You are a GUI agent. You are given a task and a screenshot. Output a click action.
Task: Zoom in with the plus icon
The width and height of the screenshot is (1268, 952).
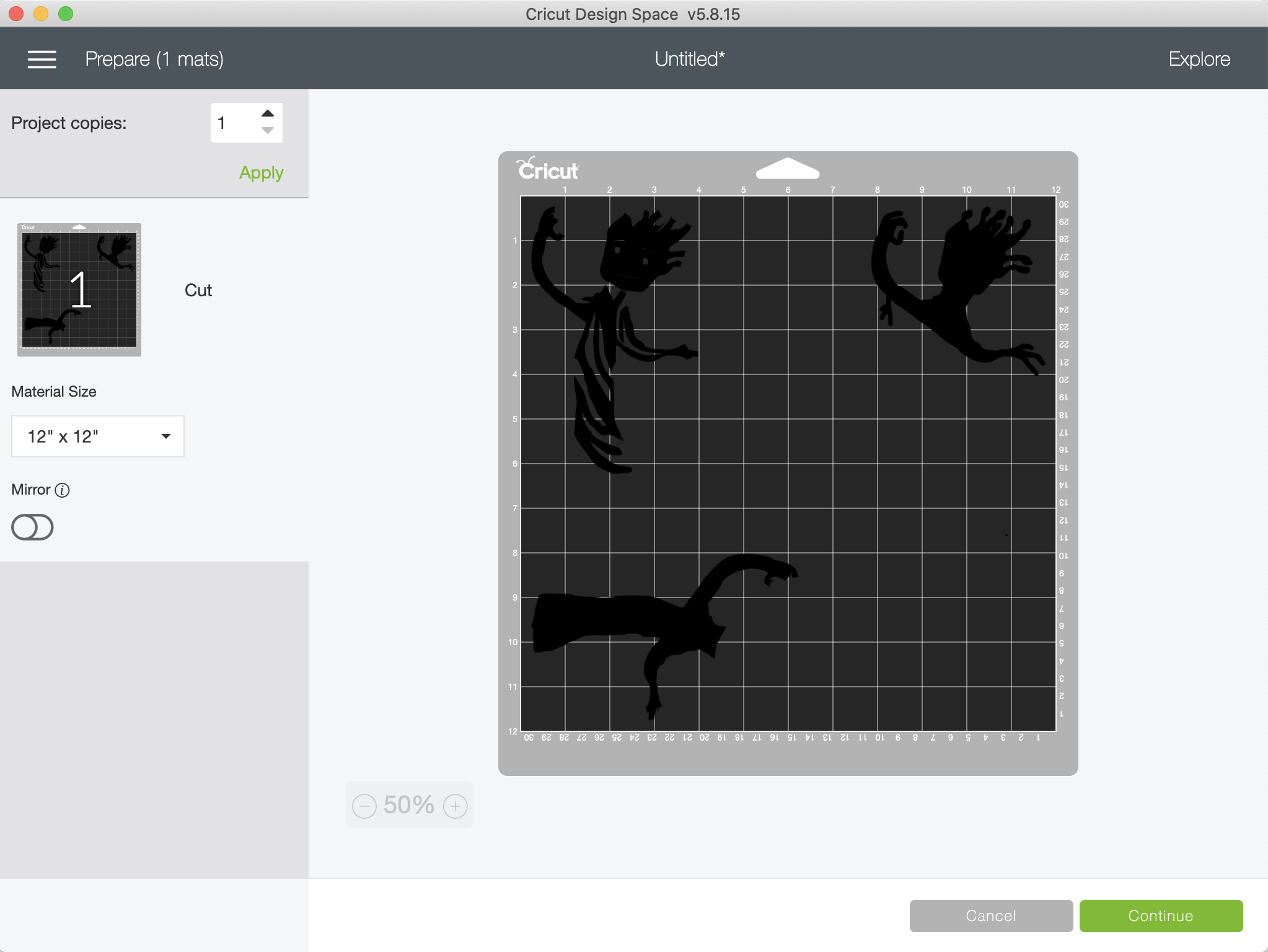[x=456, y=806]
